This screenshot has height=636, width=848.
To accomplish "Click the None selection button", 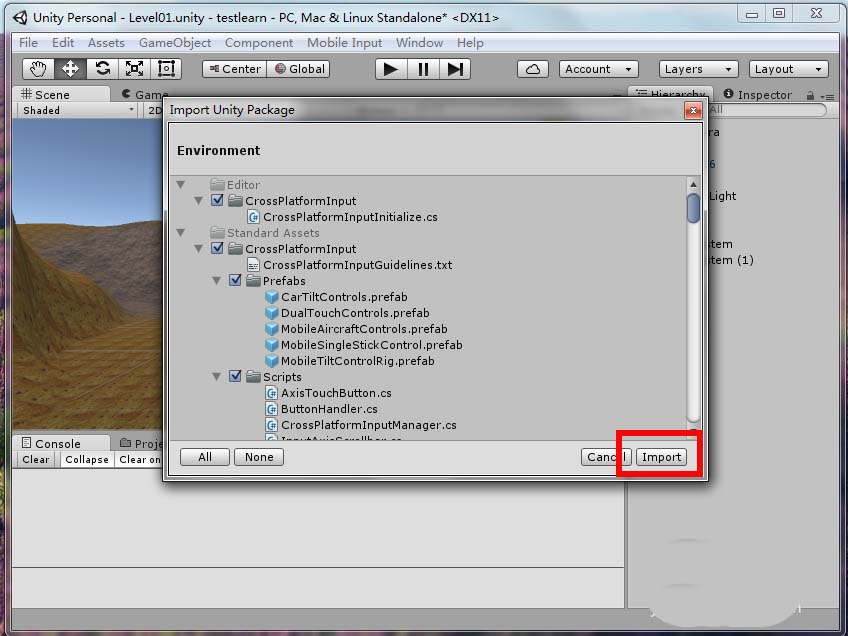I will pyautogui.click(x=259, y=457).
